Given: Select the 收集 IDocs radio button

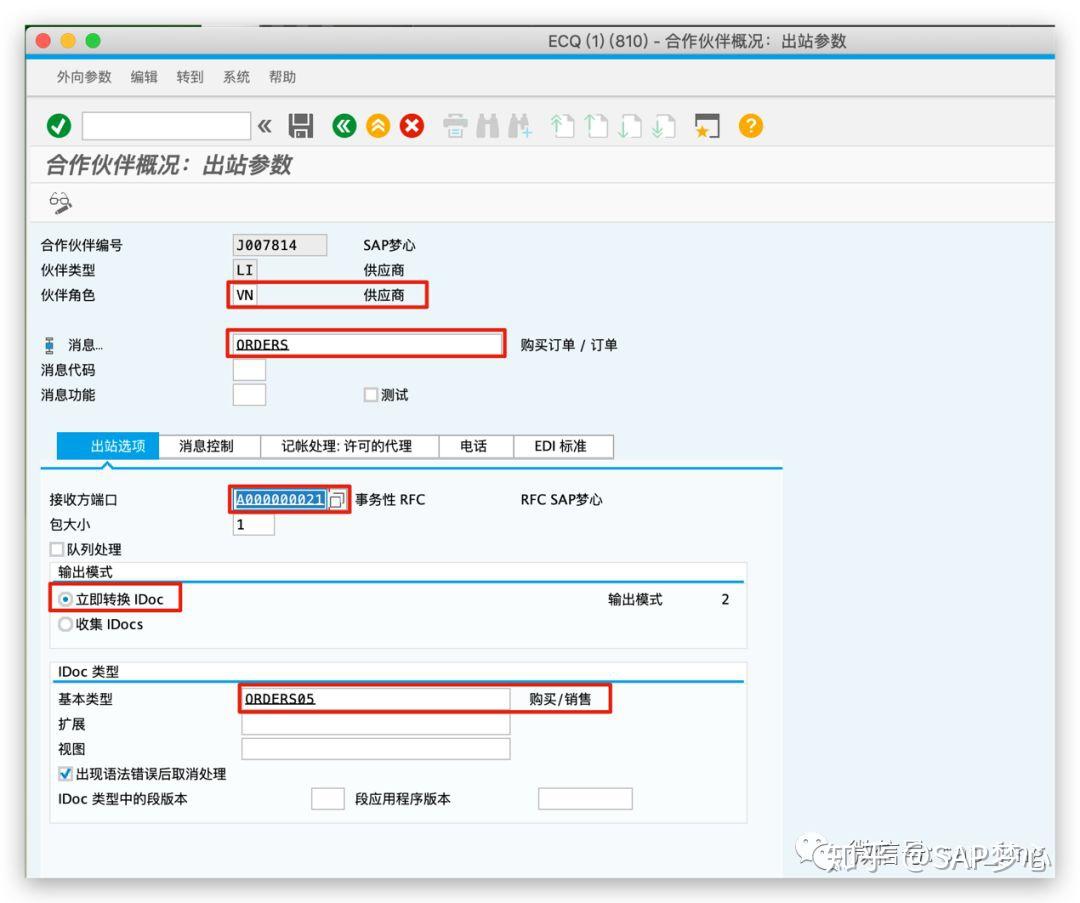Looking at the screenshot, I should [65, 624].
